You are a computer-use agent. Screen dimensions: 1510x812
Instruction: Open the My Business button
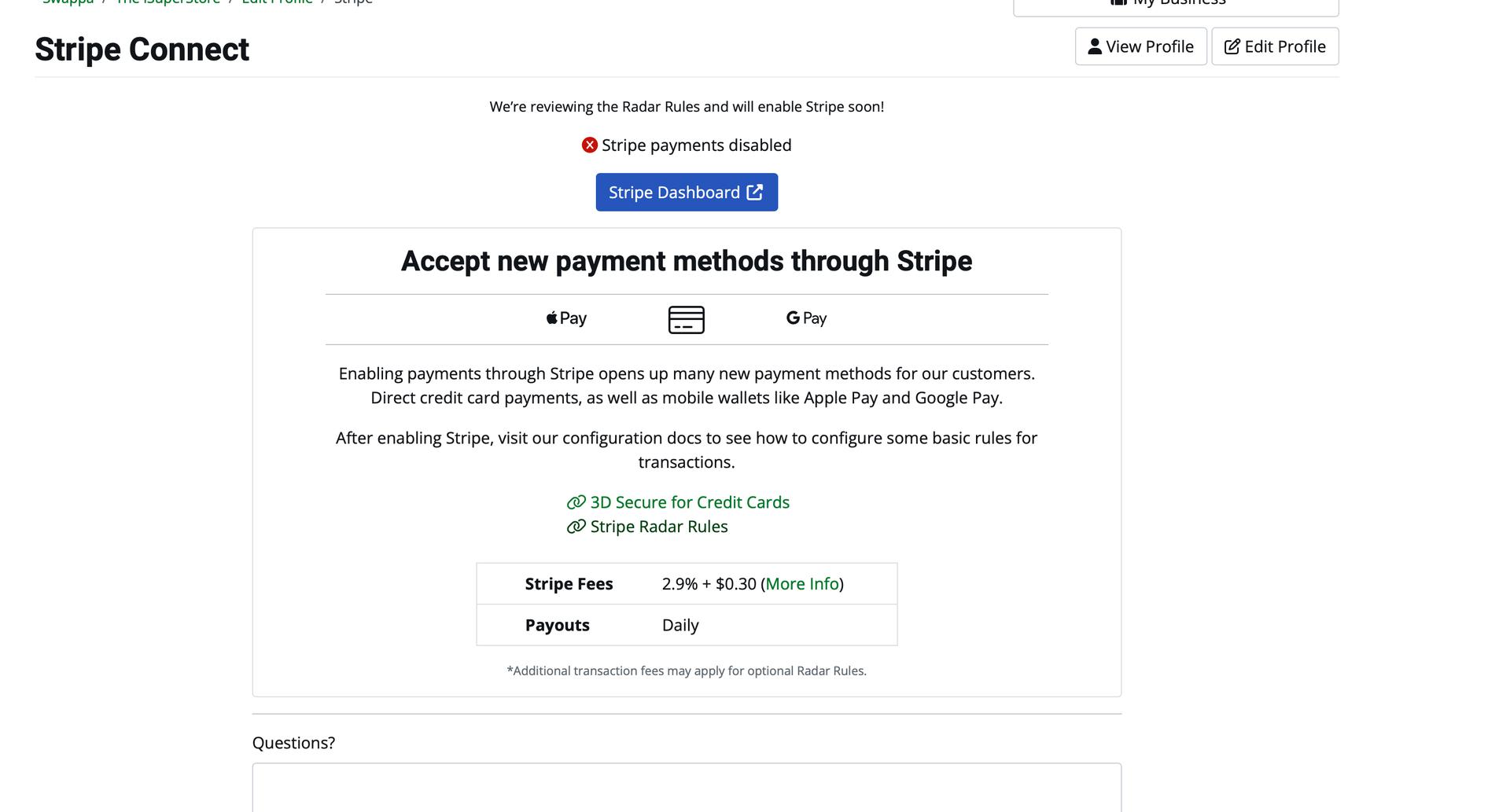tap(1177, 4)
